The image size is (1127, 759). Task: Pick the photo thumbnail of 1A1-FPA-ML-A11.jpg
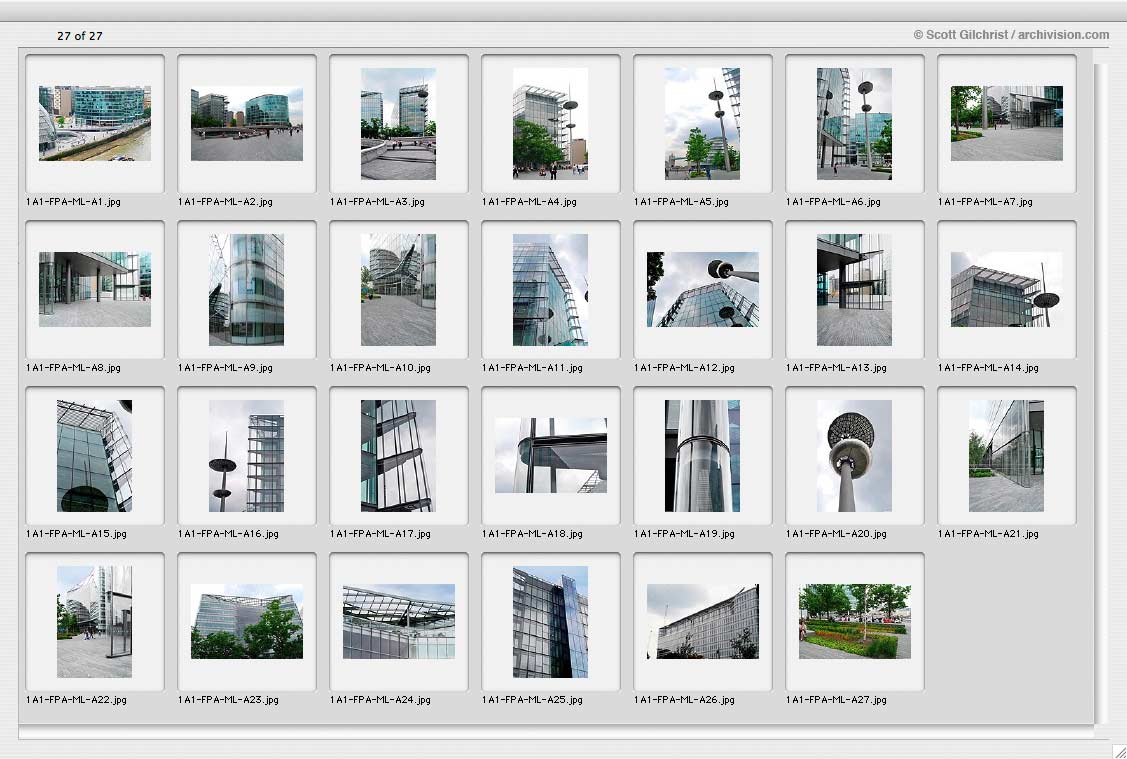click(551, 290)
